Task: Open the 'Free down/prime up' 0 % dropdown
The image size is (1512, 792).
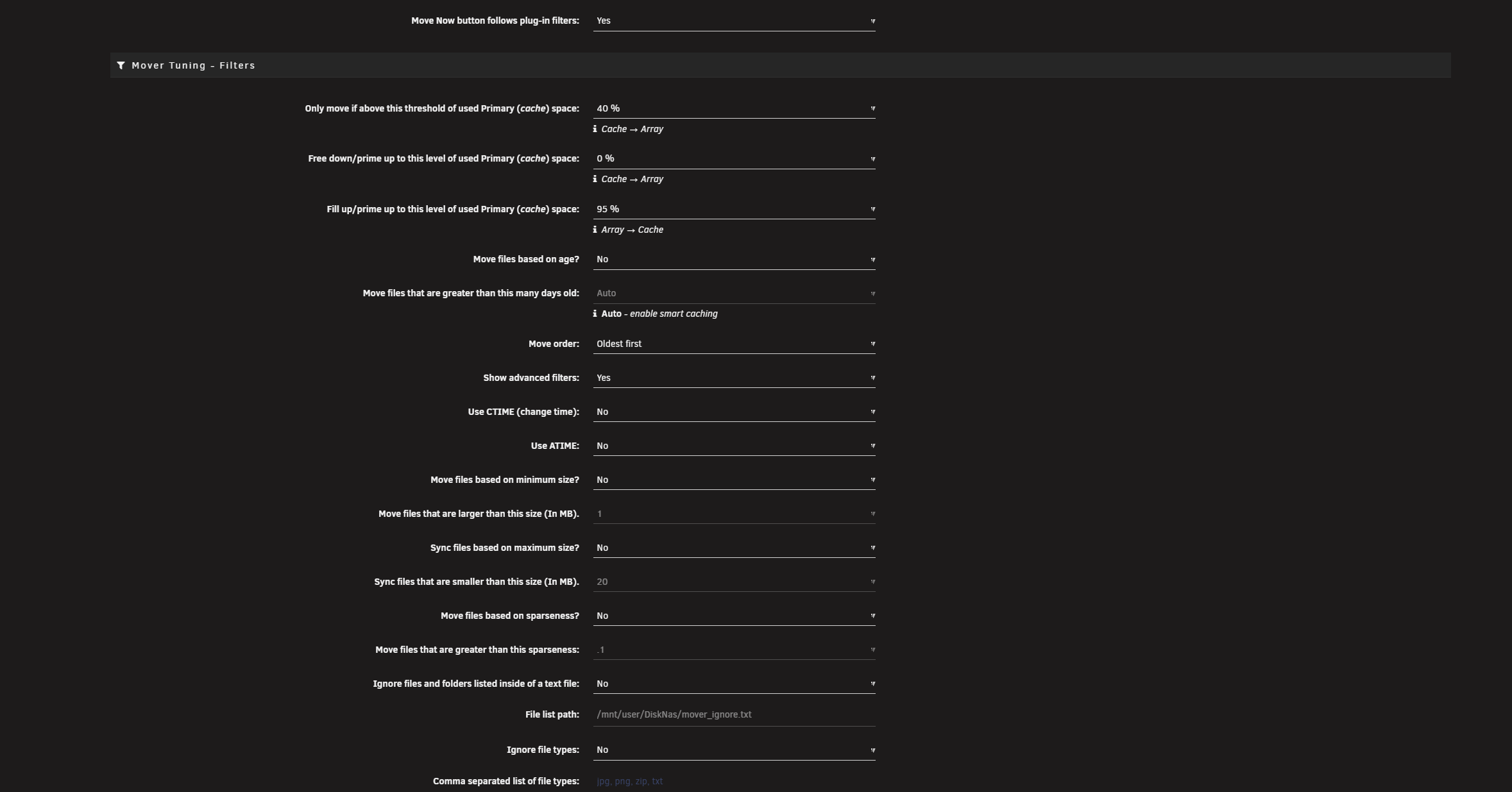Action: tap(734, 158)
